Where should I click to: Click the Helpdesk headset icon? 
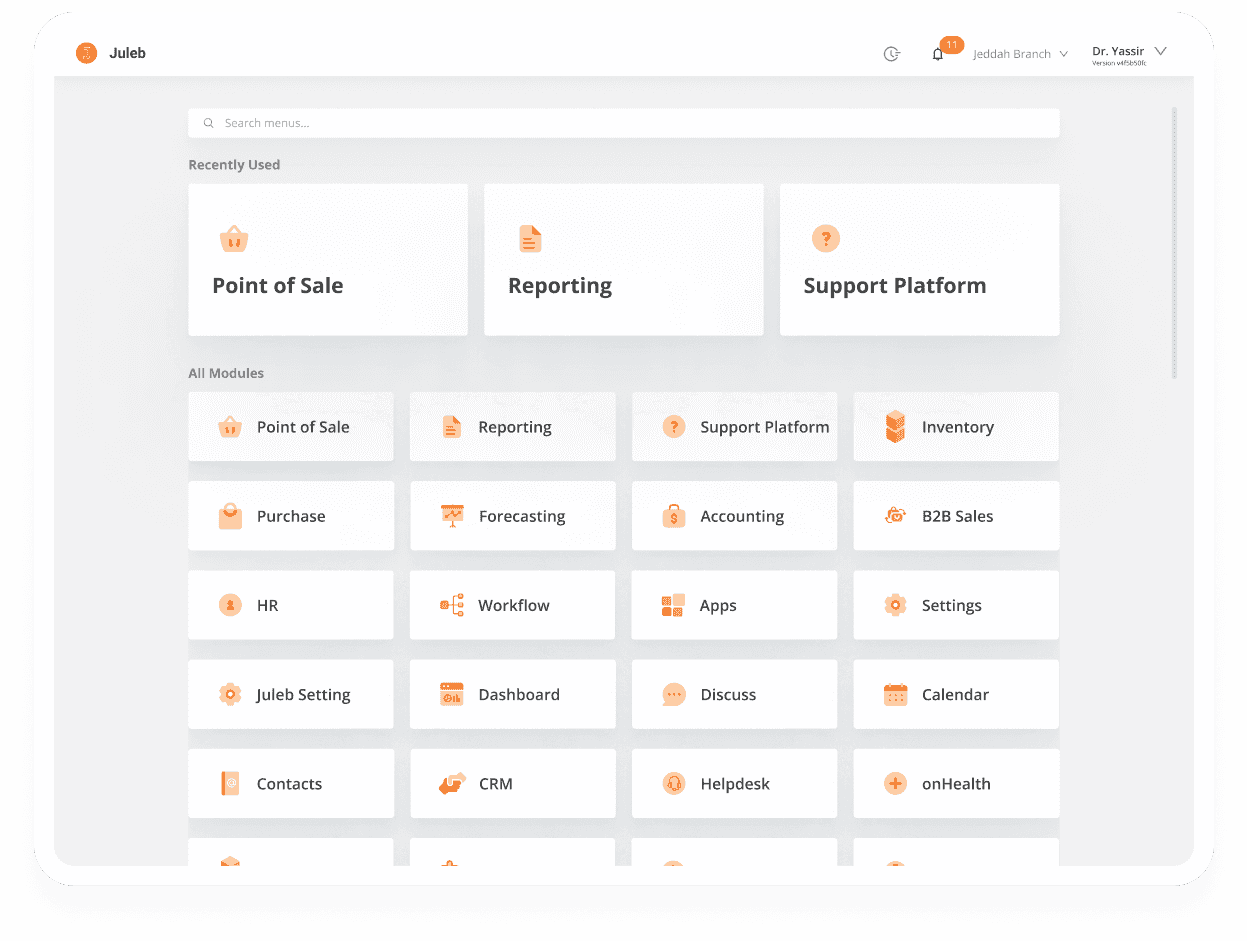point(674,784)
